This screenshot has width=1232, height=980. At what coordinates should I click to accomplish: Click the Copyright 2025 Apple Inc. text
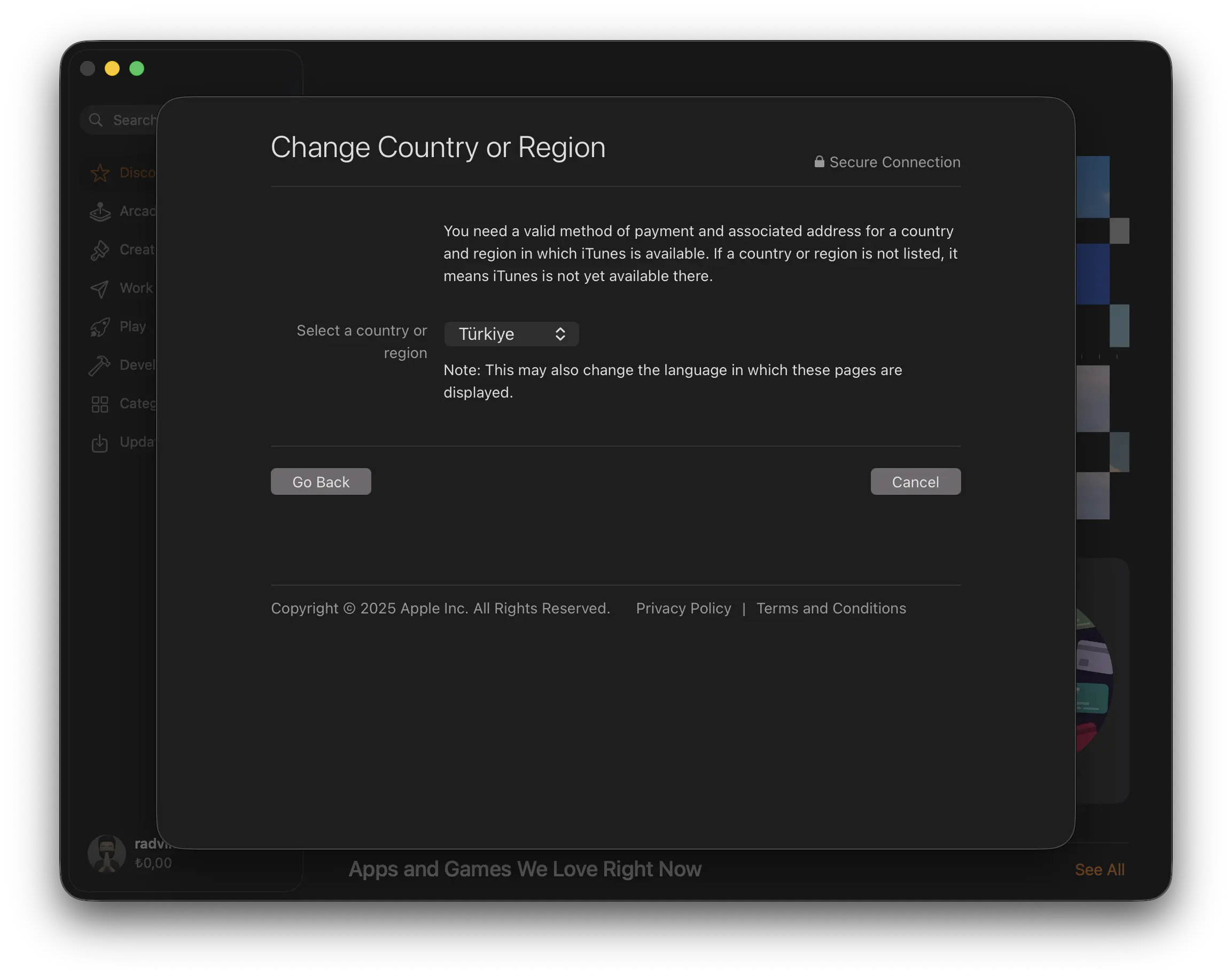(x=441, y=608)
